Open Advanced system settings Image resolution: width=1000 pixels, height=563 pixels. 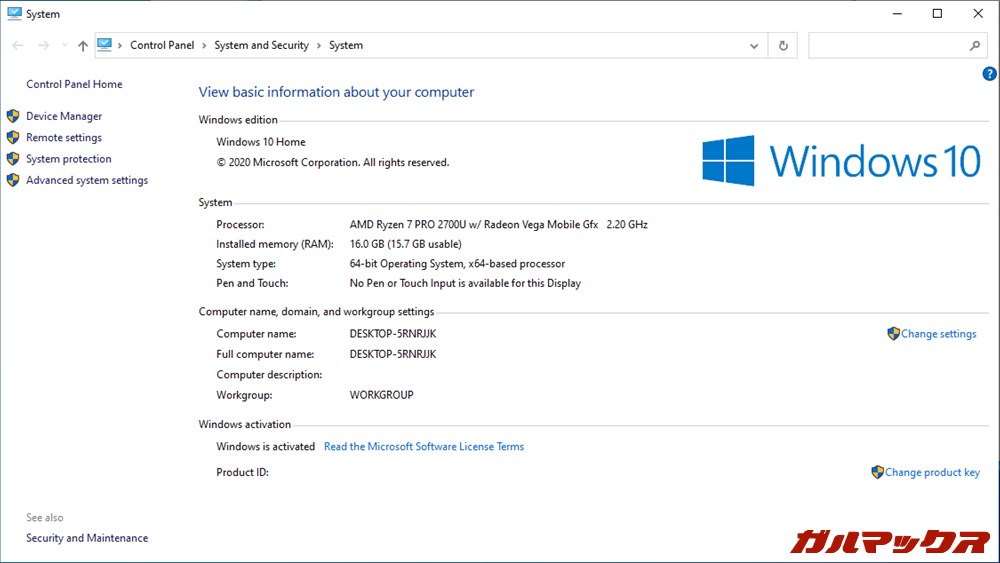[x=87, y=181]
